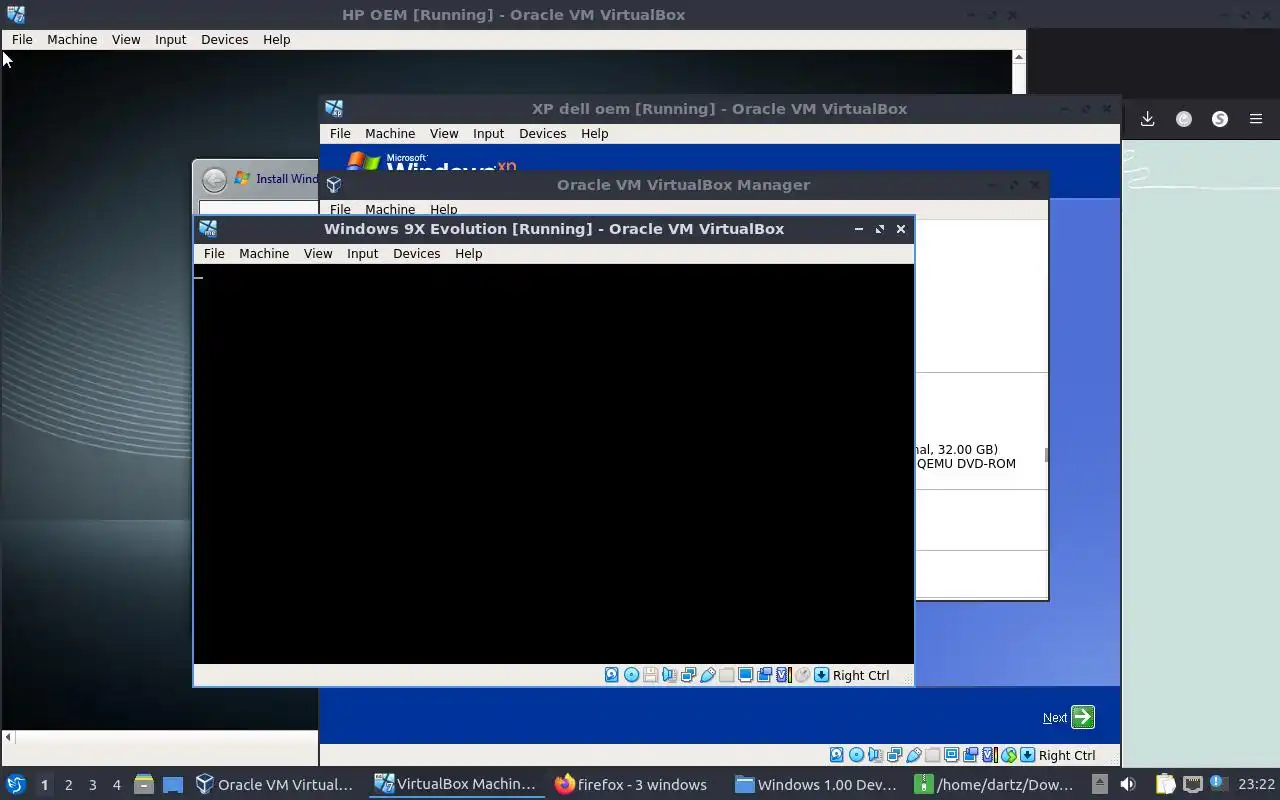Click the clock showing 23:22
The height and width of the screenshot is (800, 1280).
tap(1257, 784)
